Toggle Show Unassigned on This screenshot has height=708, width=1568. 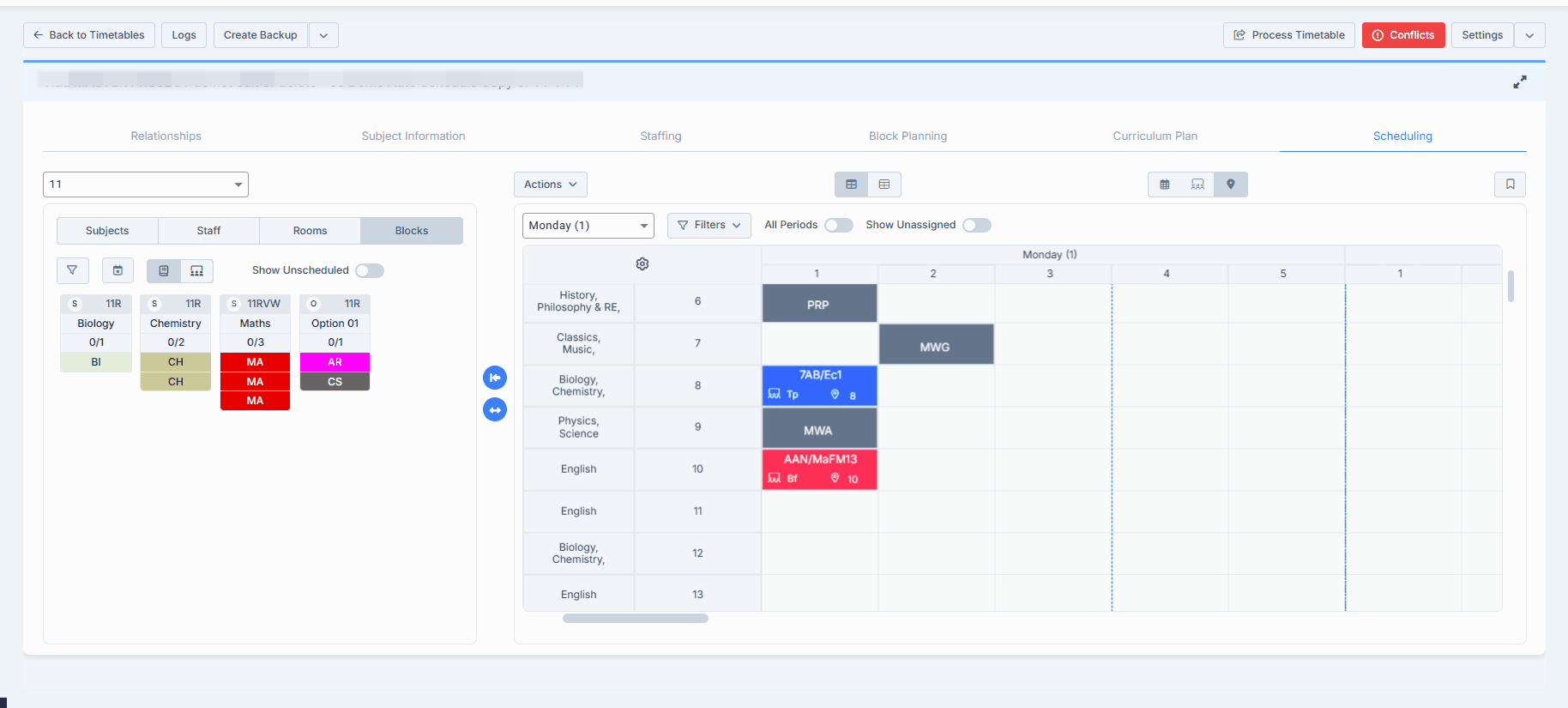pos(976,225)
